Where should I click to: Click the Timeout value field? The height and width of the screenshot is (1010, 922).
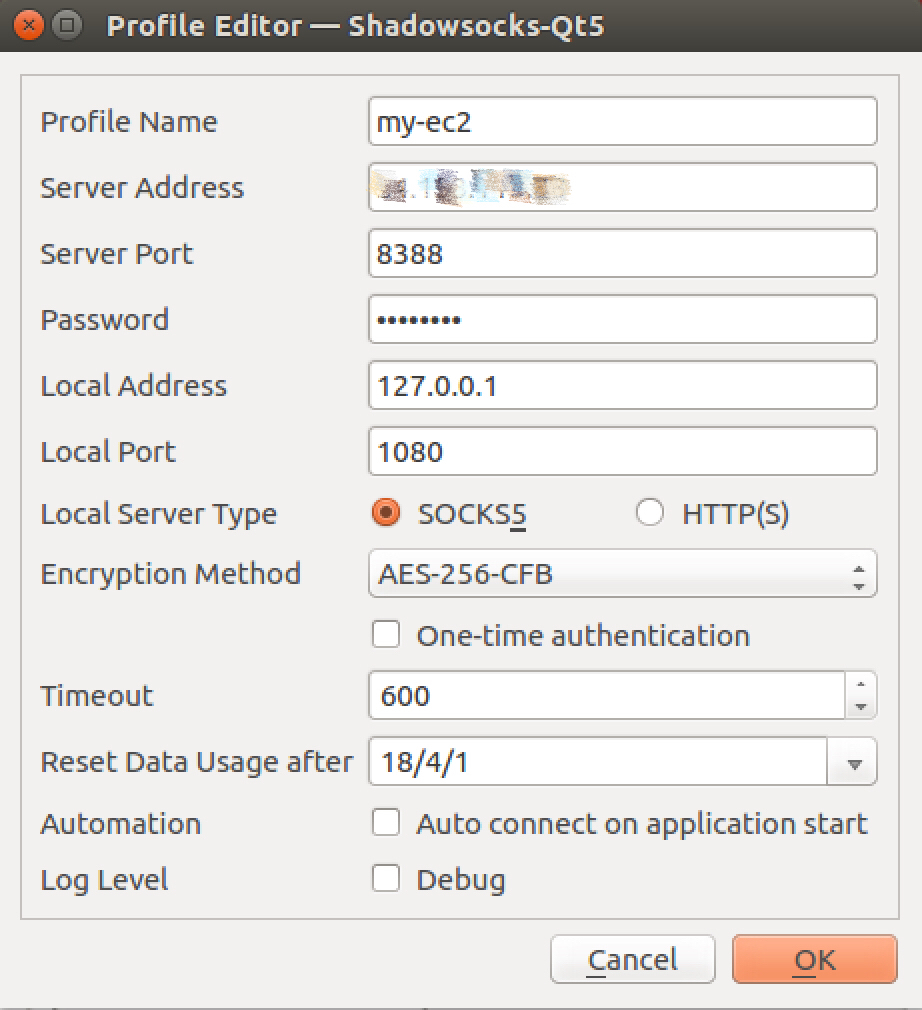click(x=607, y=696)
